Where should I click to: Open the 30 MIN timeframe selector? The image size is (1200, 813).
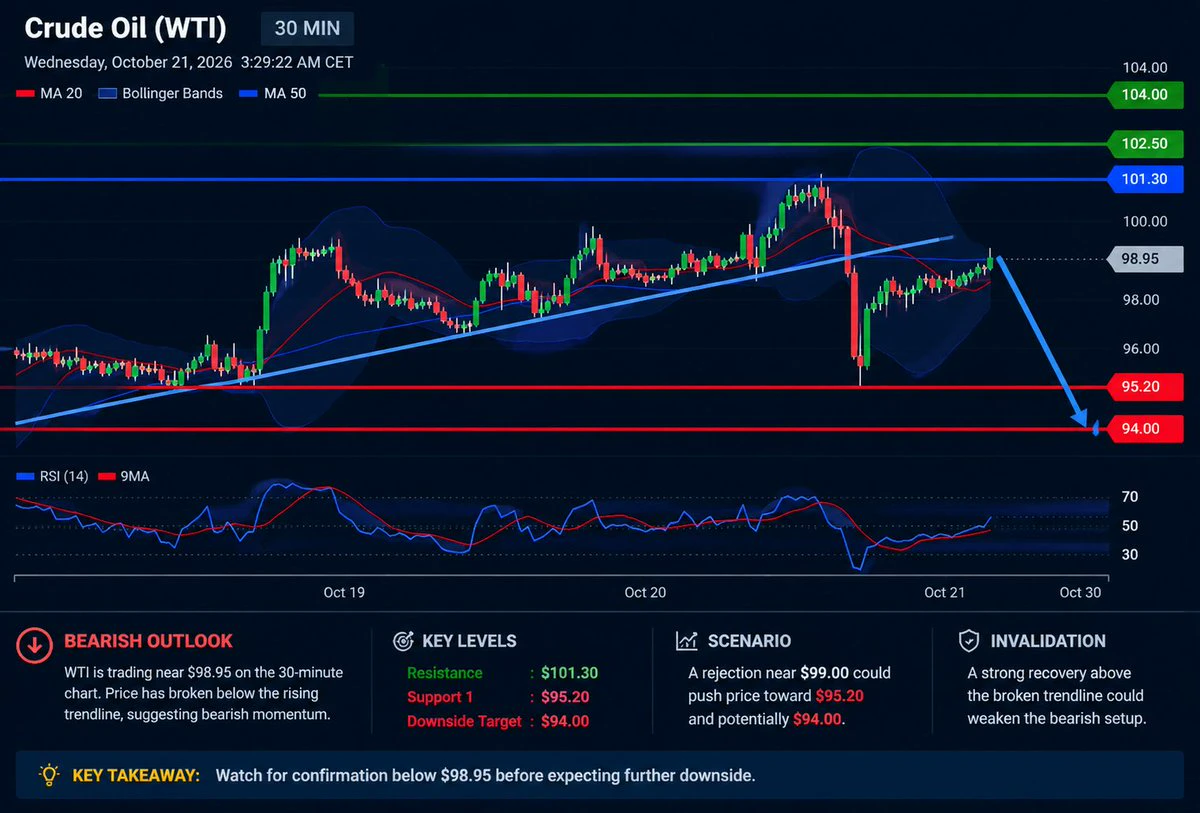tap(307, 29)
